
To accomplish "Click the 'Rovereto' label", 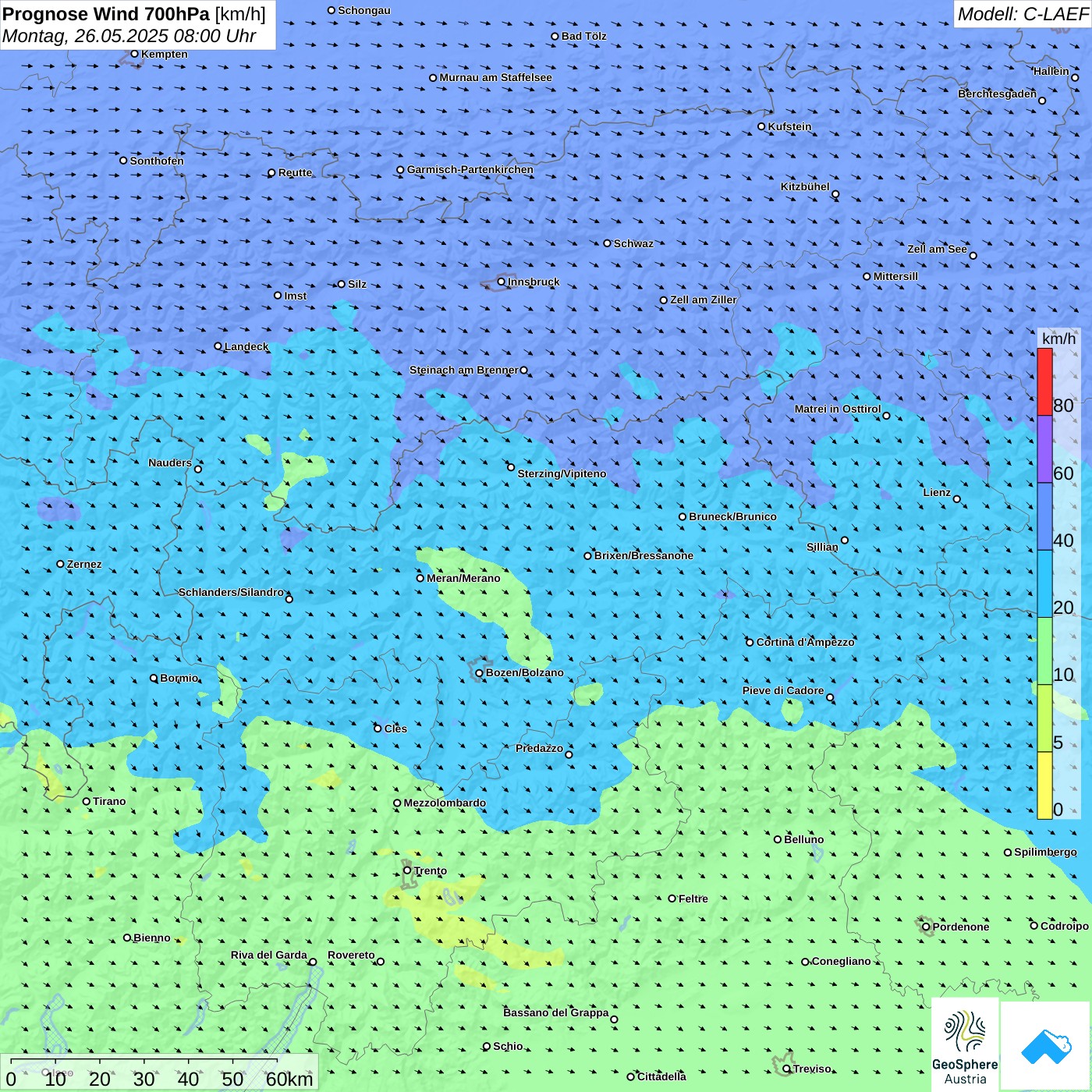I will point(351,955).
